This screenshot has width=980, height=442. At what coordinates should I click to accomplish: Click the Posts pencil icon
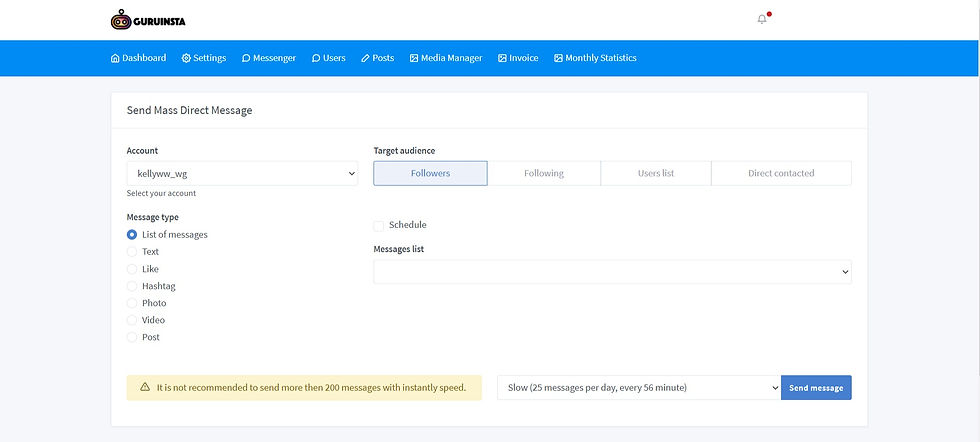coord(366,58)
